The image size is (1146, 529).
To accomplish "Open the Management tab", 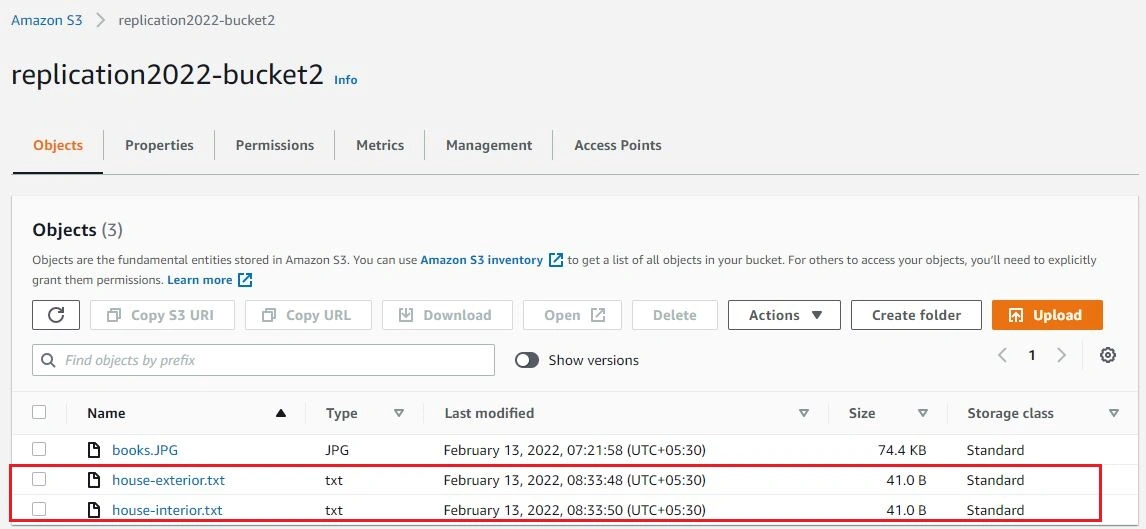I will coord(489,145).
